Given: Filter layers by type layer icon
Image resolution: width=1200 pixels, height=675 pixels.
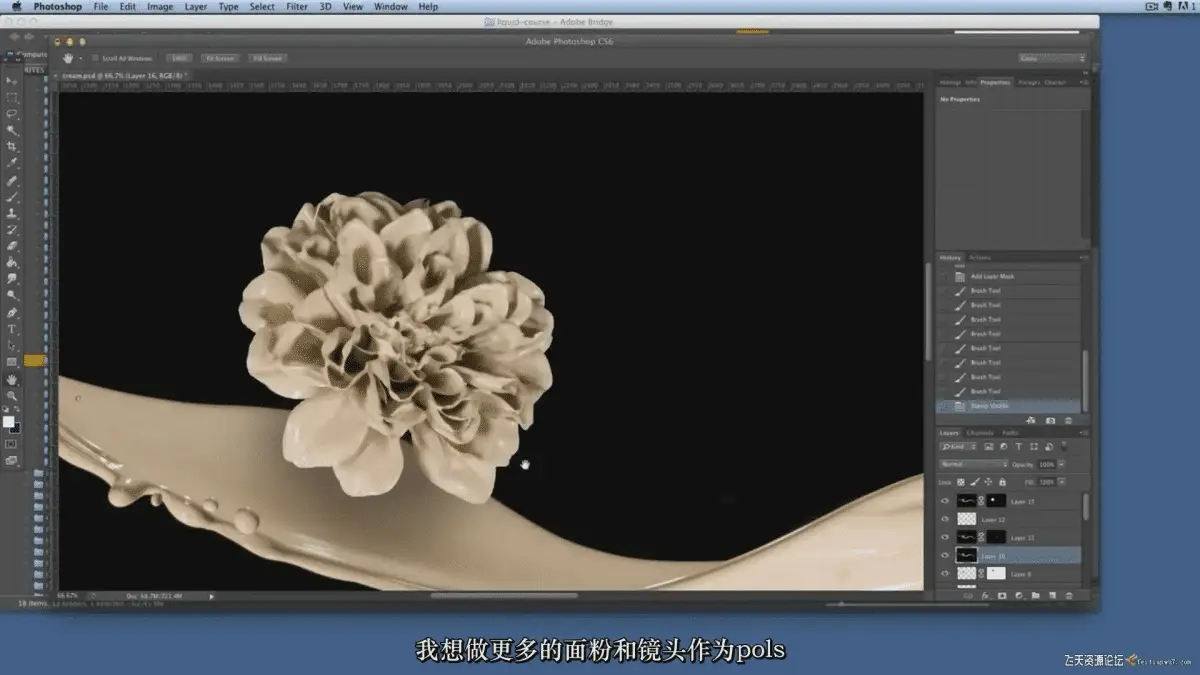Looking at the screenshot, I should tap(1018, 446).
